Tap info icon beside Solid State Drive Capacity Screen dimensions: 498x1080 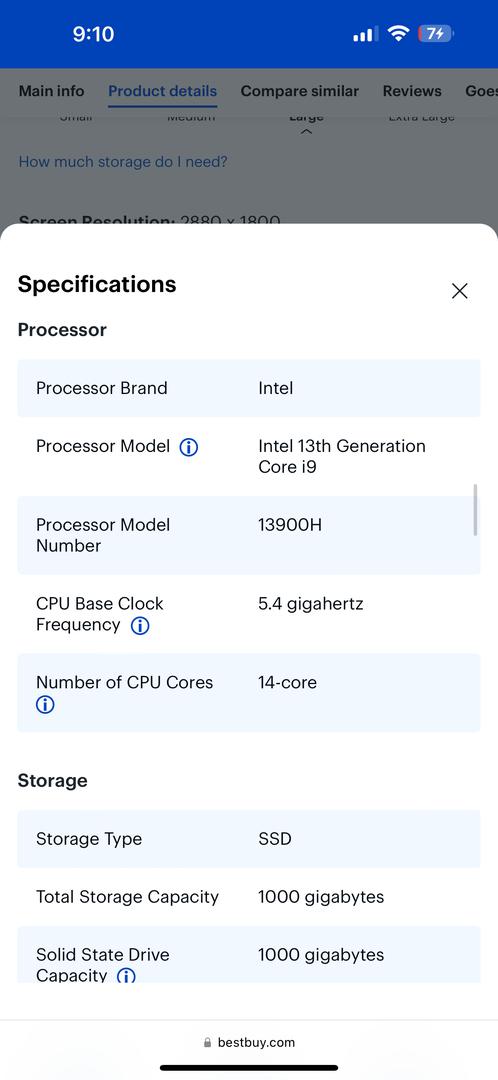(x=126, y=975)
